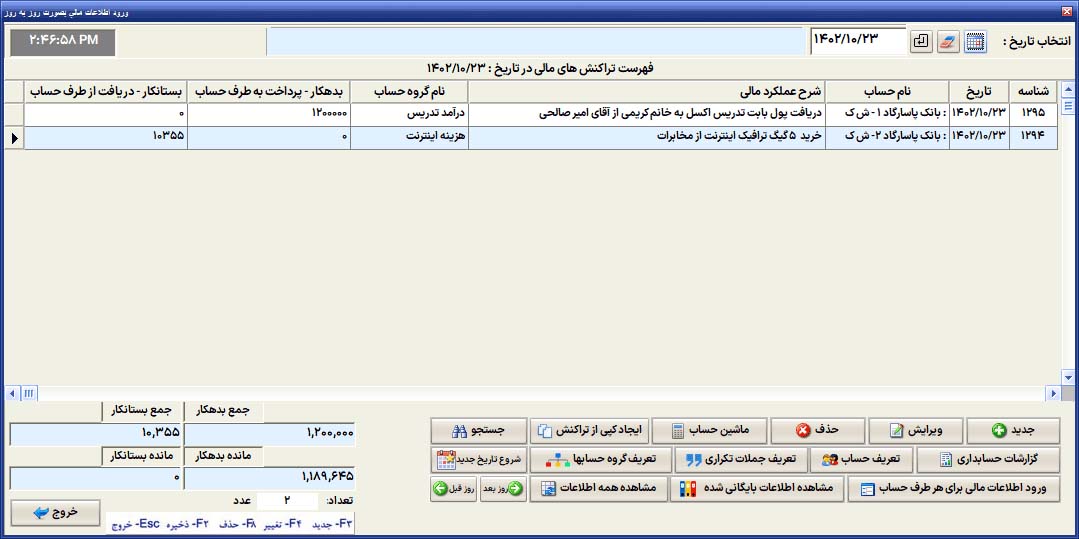Screen dimensions: 1079x539
Task: Click the debit cell ۱۲۰۰۰۰۰
Action: [x=269, y=115]
